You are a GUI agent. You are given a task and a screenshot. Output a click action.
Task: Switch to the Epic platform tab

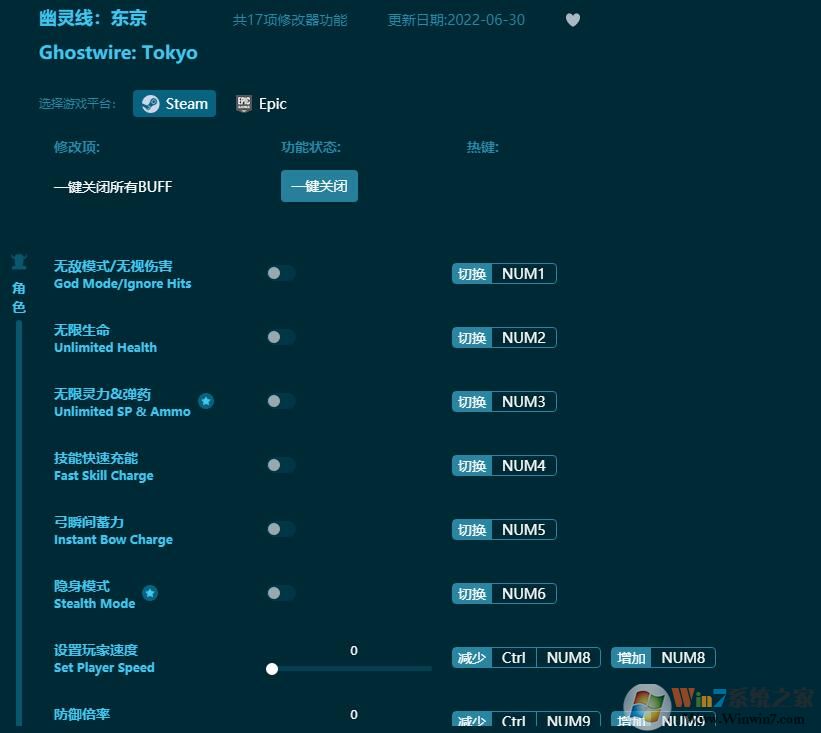click(x=261, y=103)
